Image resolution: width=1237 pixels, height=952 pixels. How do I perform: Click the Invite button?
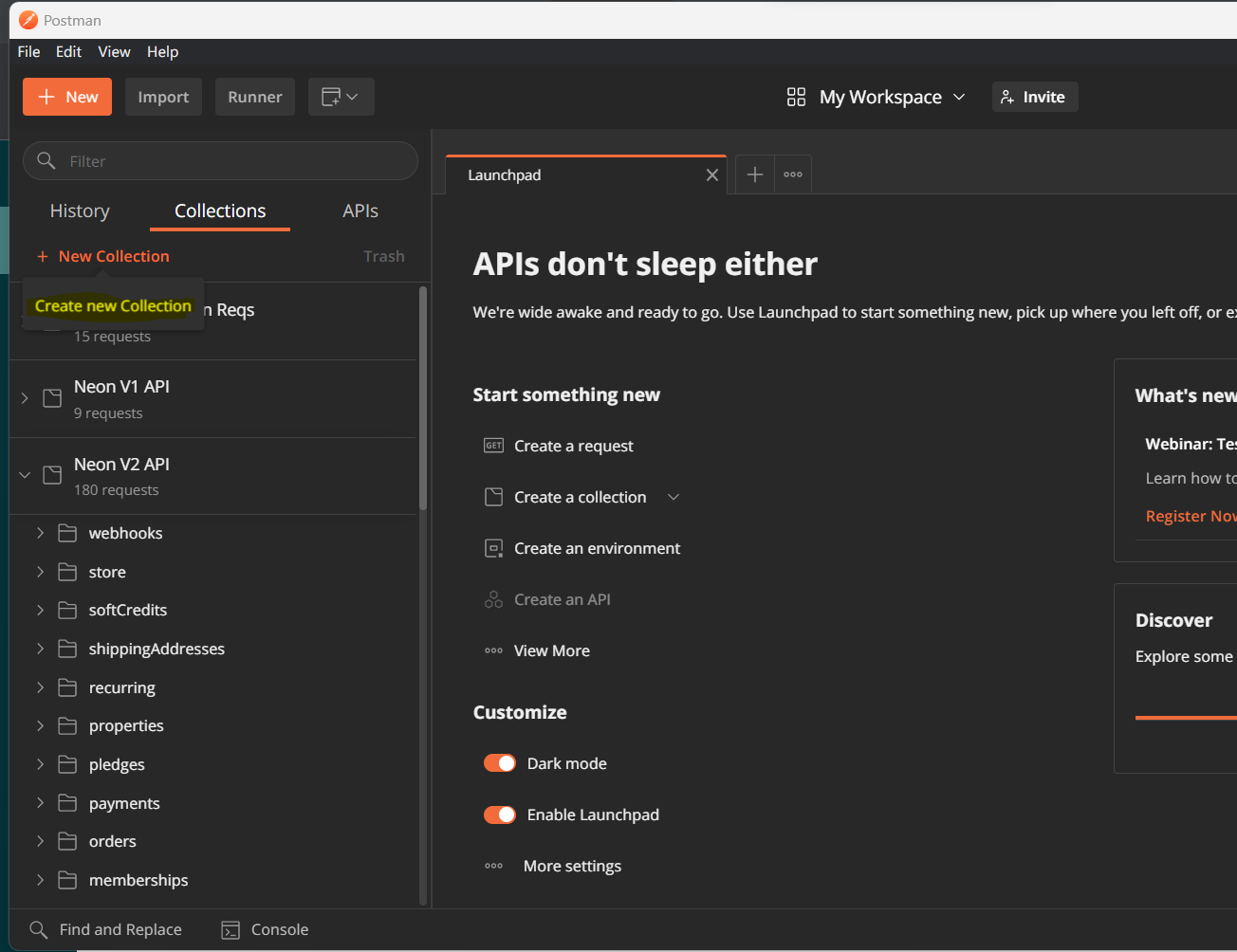(x=1035, y=97)
